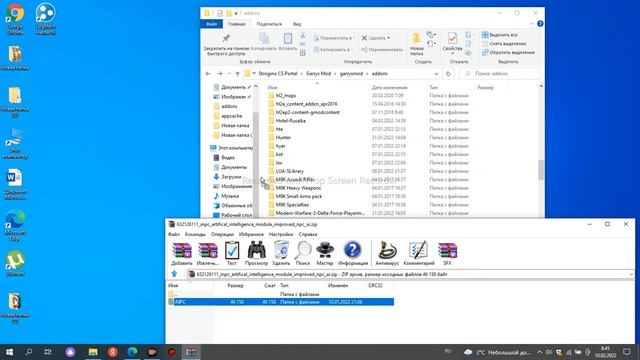Click the Добавить (Add) icon in WinRAR
The image size is (640, 360).
pyautogui.click(x=182, y=253)
